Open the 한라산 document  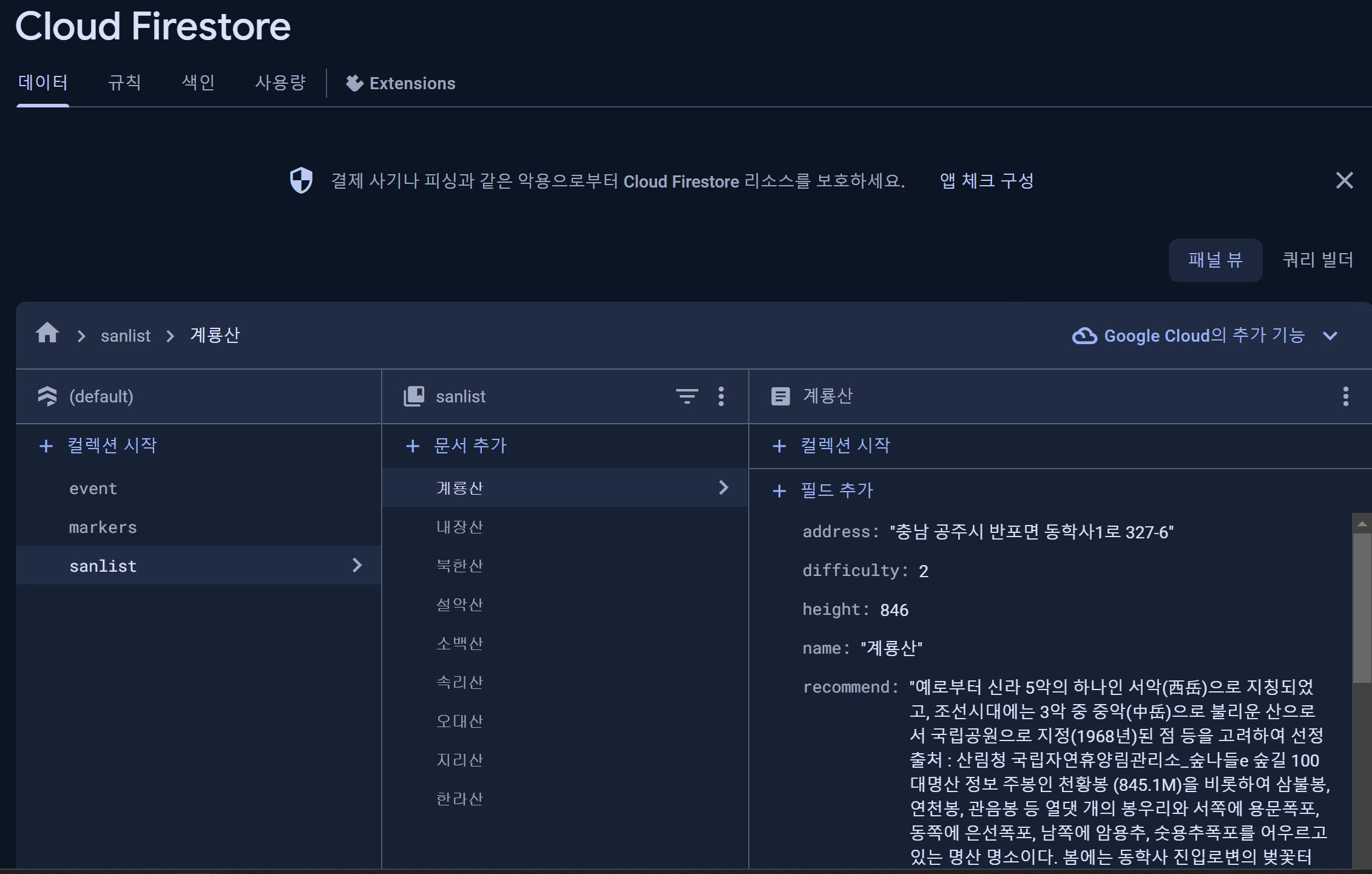(x=565, y=798)
